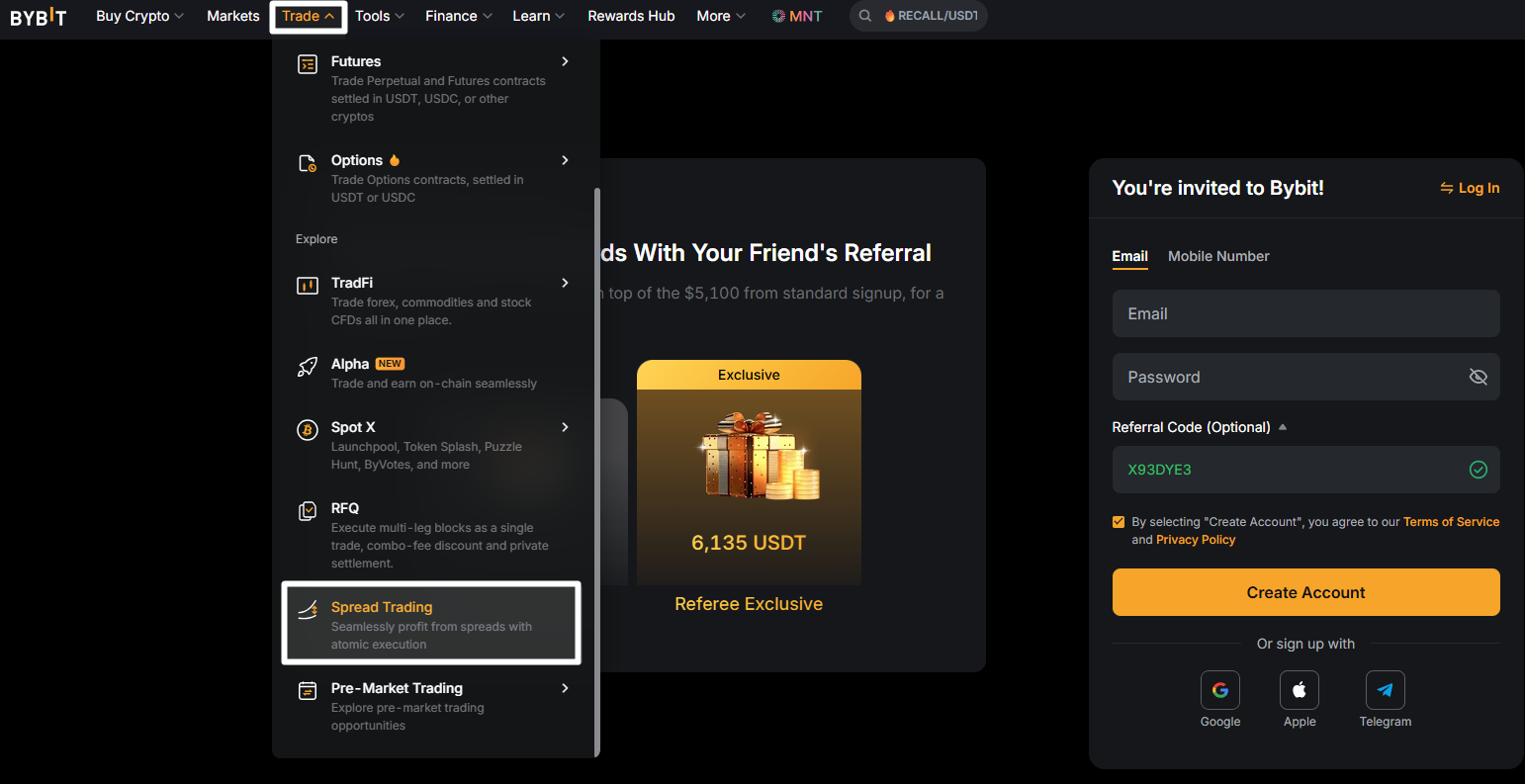Click the Create Account button
This screenshot has width=1525, height=784.
coord(1305,592)
